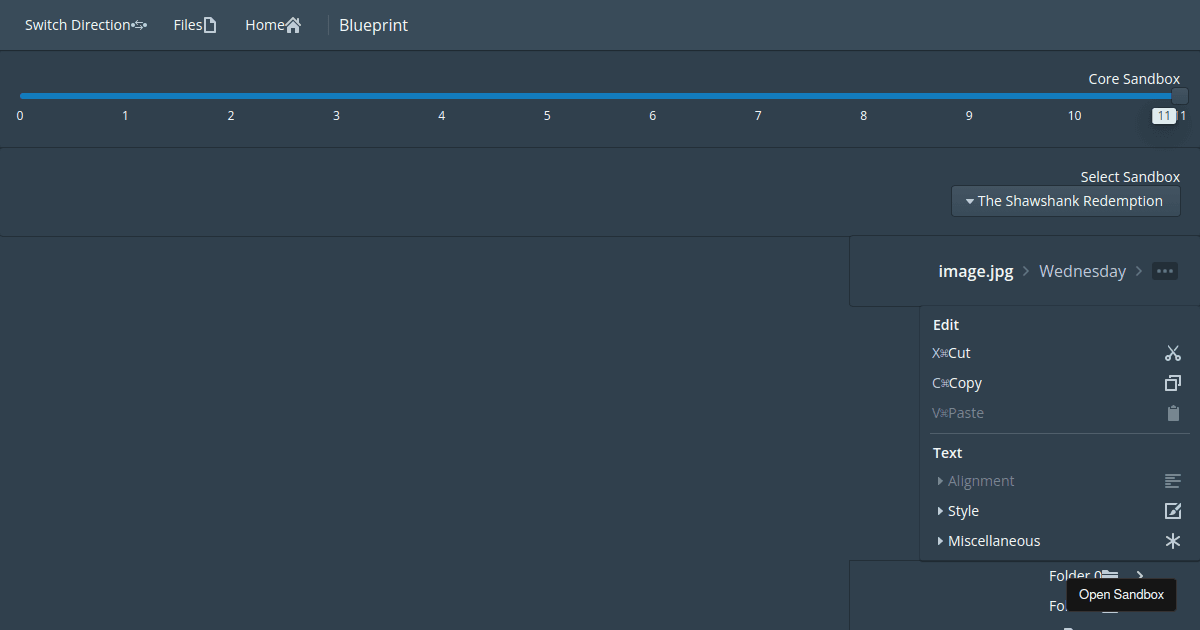This screenshot has width=1200, height=630.
Task: Open the Wednesday breadcrumb link
Action: [x=1082, y=271]
